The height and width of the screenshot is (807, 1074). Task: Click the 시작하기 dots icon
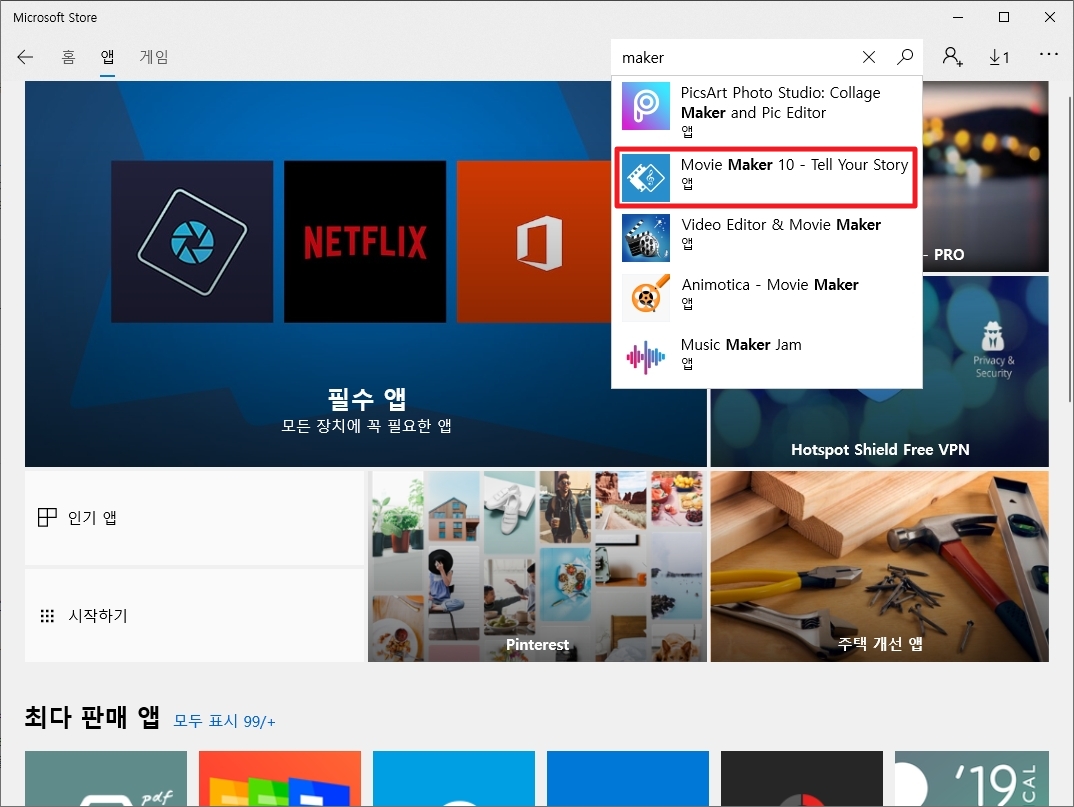click(x=47, y=616)
